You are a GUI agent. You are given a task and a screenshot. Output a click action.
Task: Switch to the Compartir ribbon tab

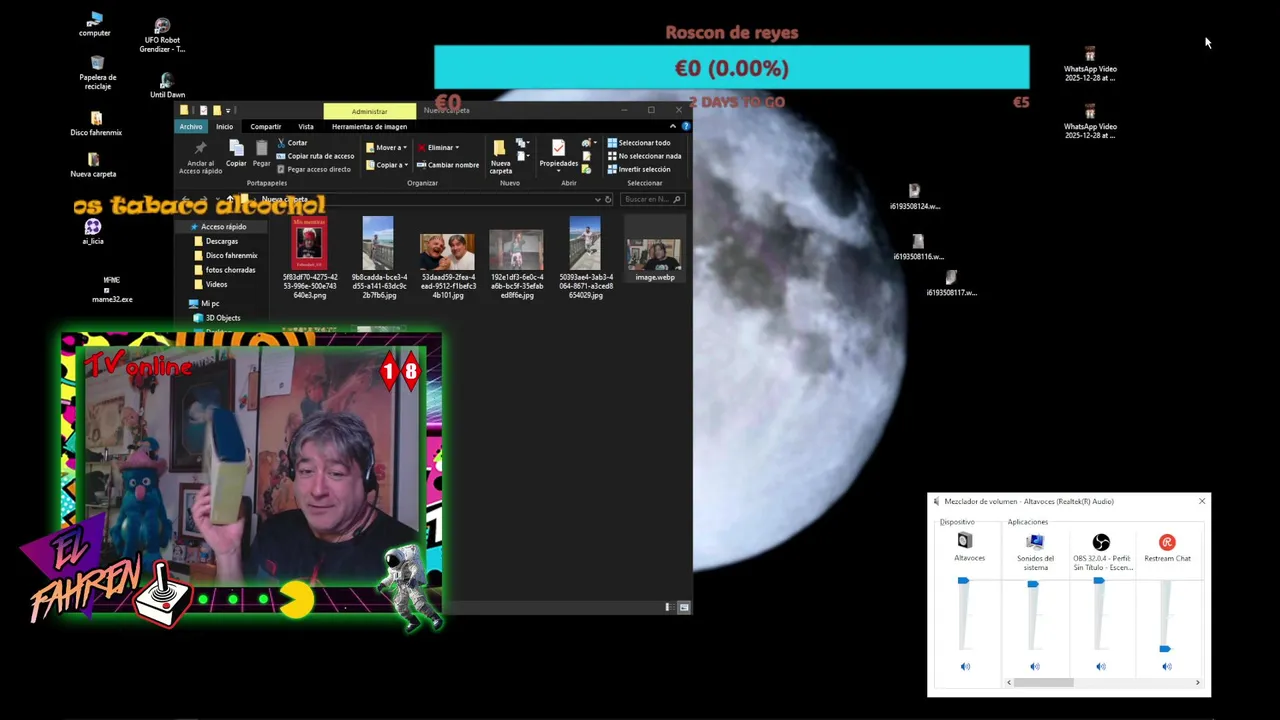coord(266,127)
